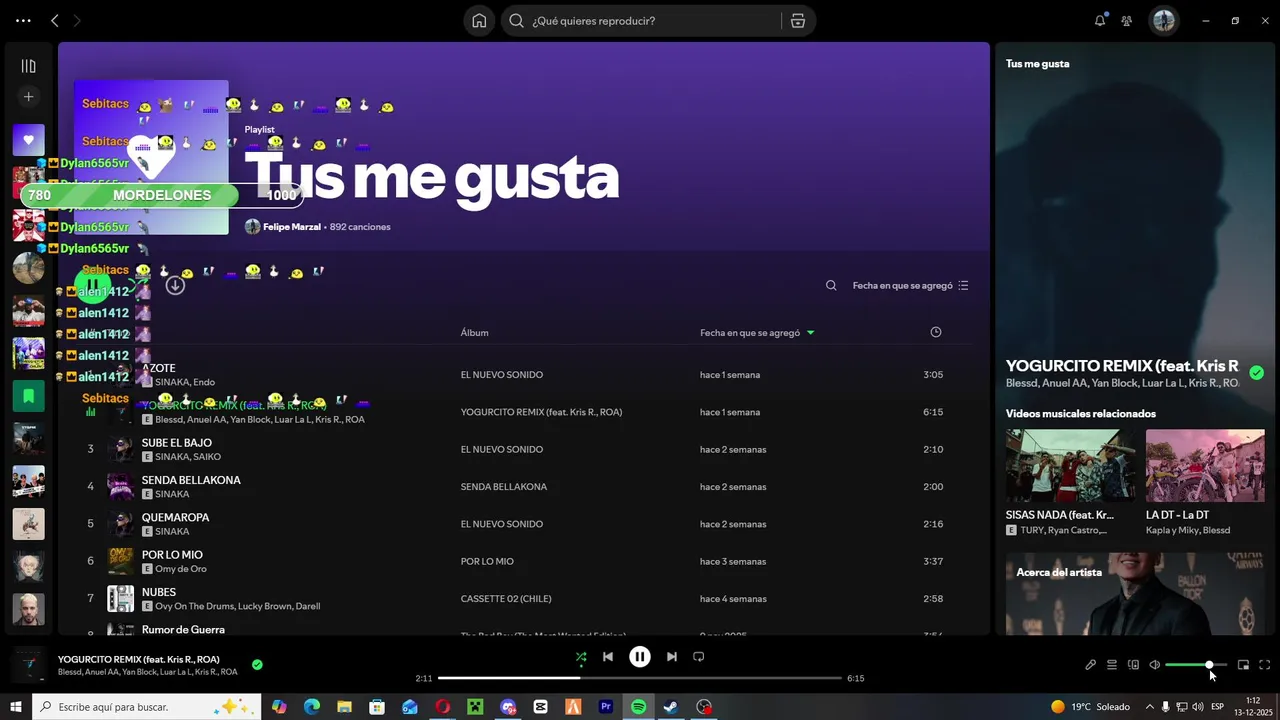Create a playlist with the plus button
Viewport: 1280px width, 720px height.
28,97
